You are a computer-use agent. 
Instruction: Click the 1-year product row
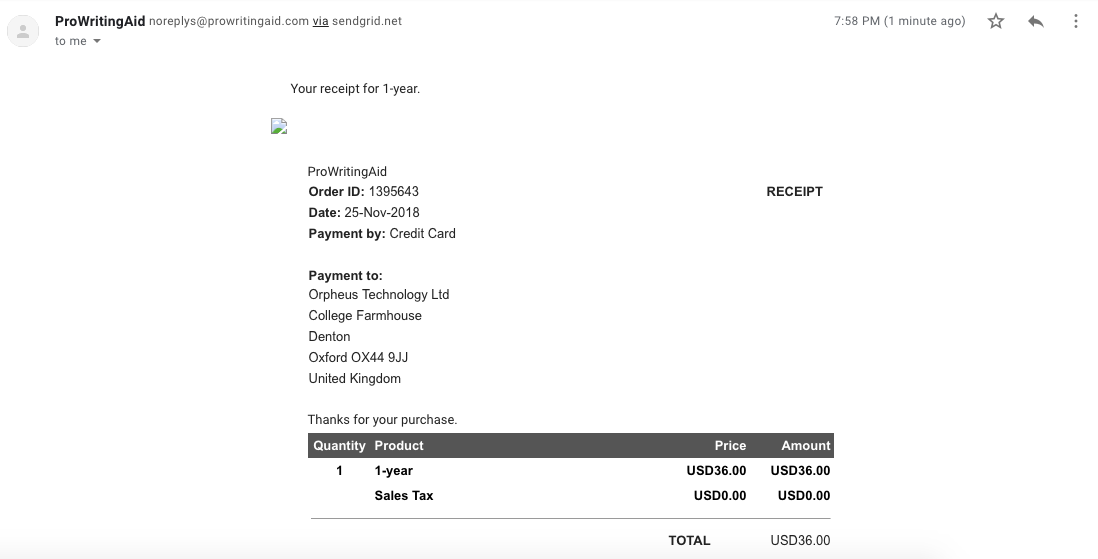[571, 471]
